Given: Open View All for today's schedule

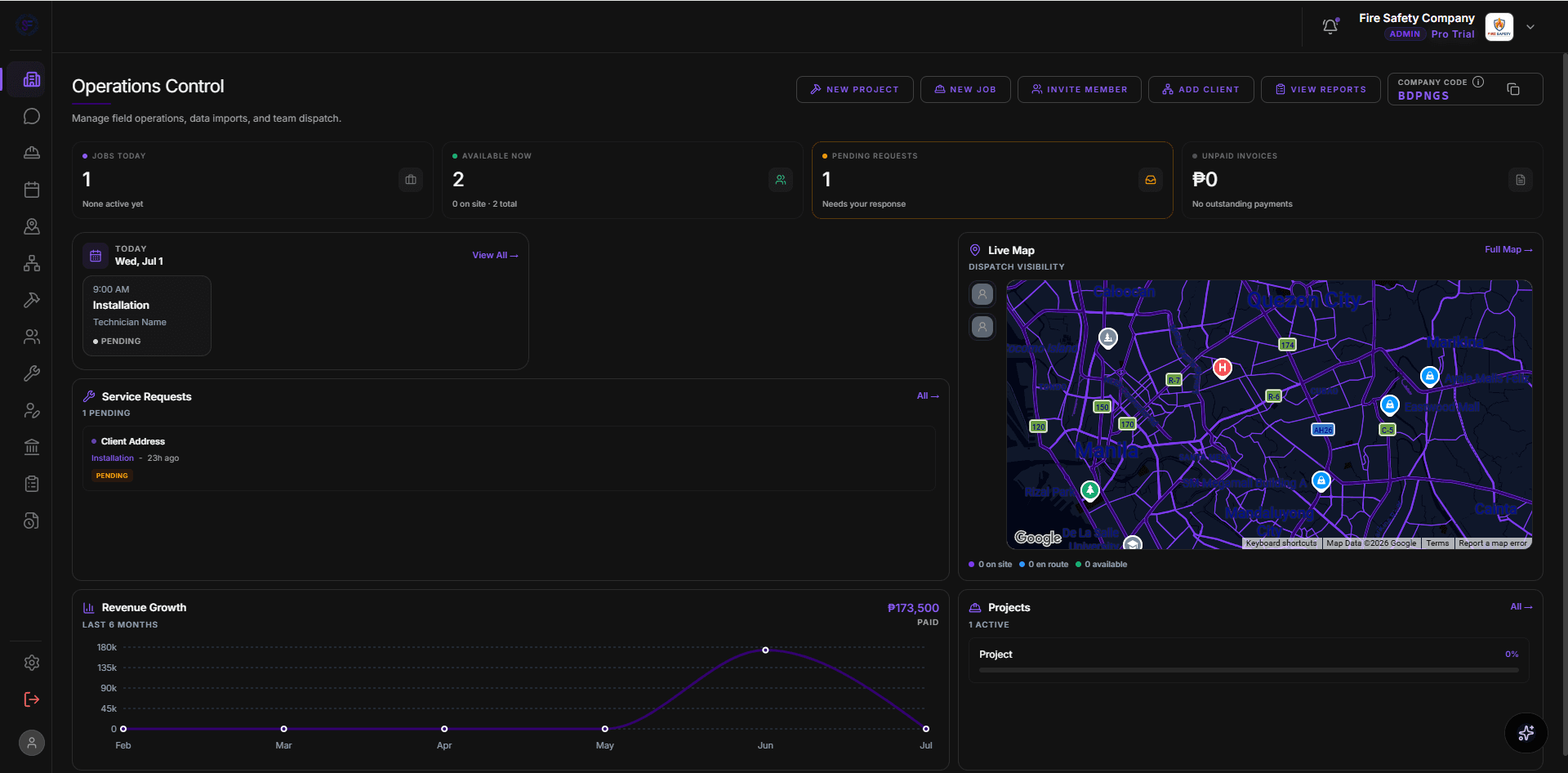Looking at the screenshot, I should click(x=495, y=255).
